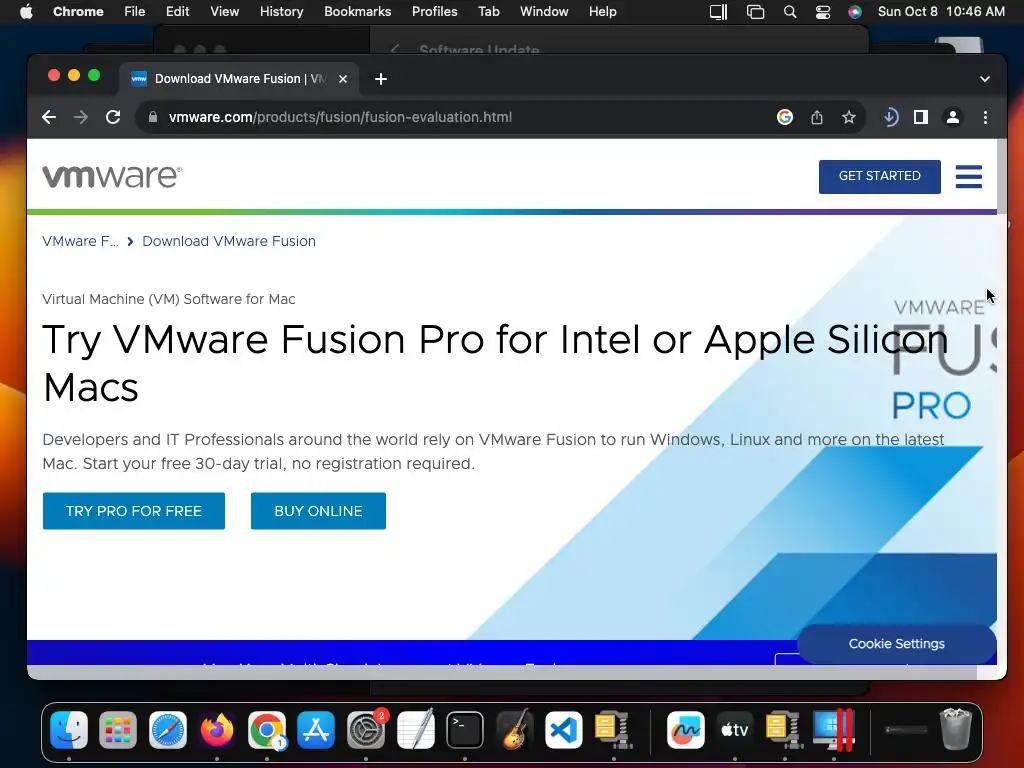
Task: Click TRY PRO FOR FREE button
Action: (x=134, y=511)
